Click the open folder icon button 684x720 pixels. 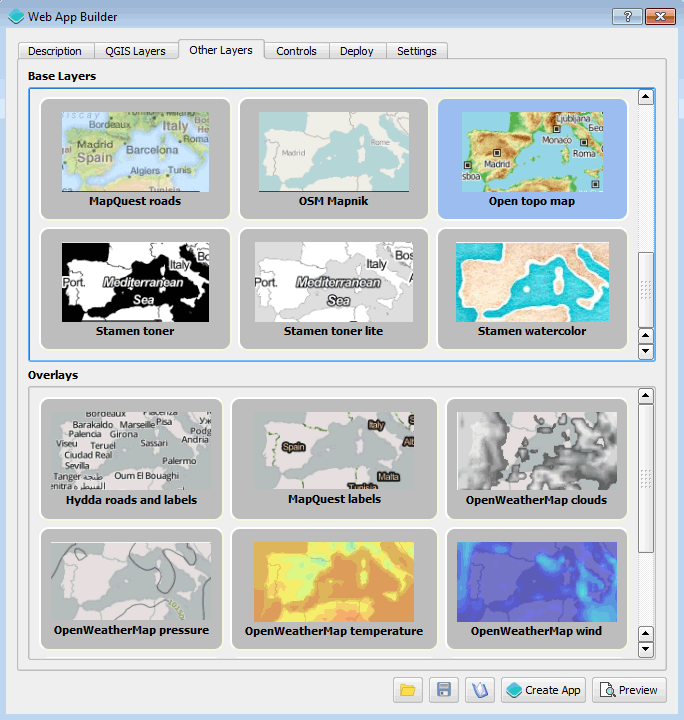[x=407, y=690]
